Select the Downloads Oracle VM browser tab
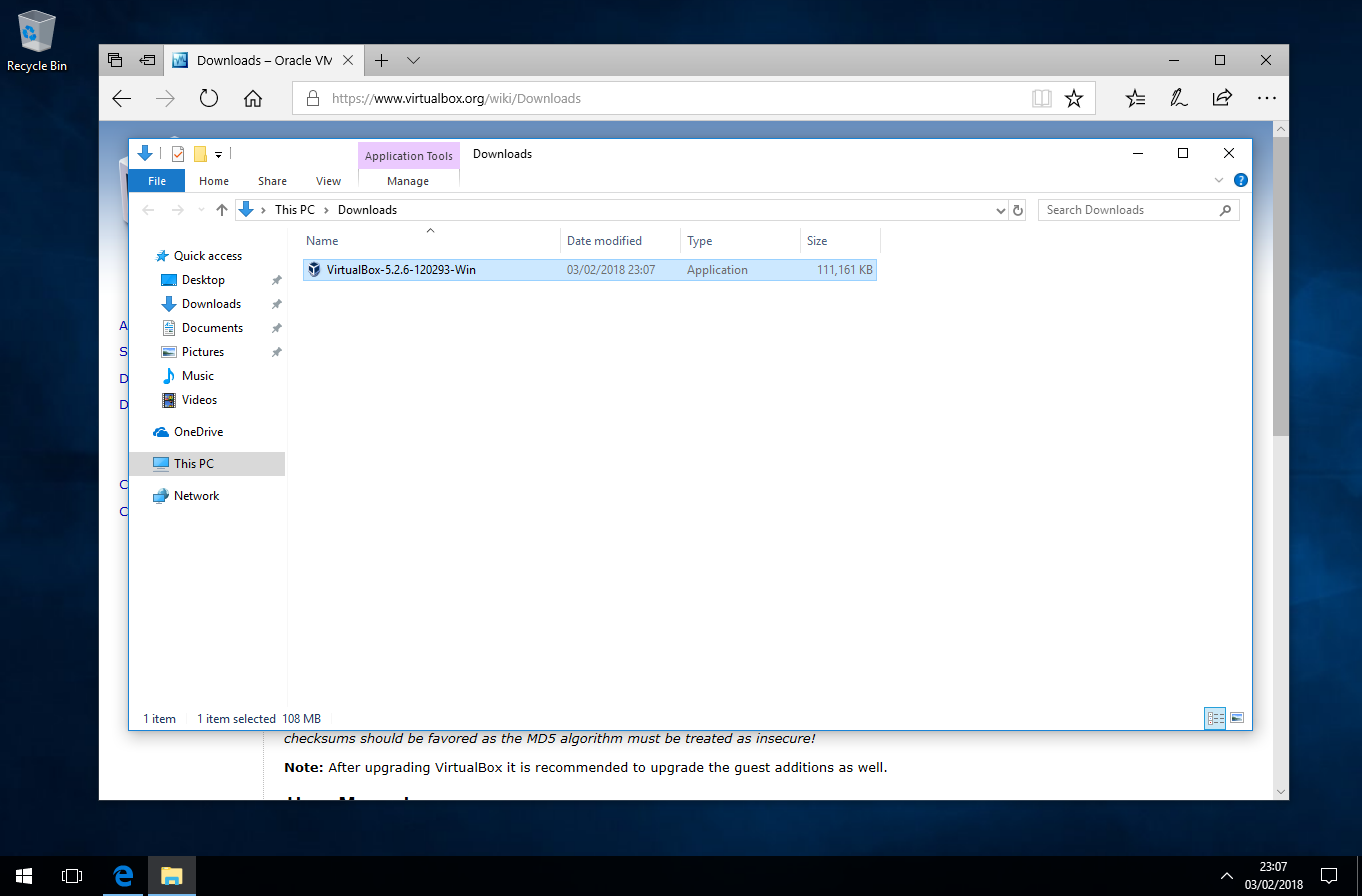 click(263, 60)
